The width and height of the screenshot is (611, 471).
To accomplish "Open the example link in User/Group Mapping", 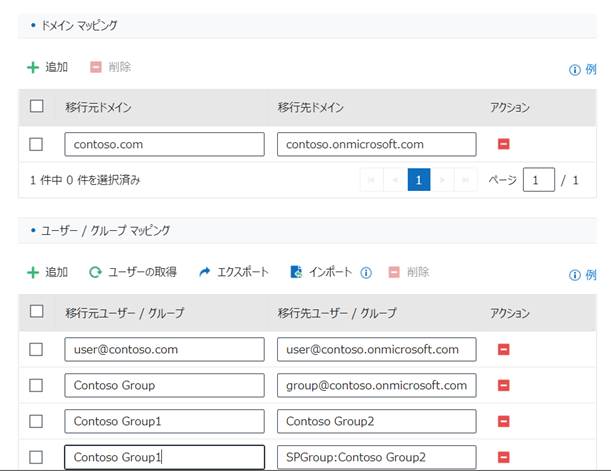I will (x=583, y=275).
